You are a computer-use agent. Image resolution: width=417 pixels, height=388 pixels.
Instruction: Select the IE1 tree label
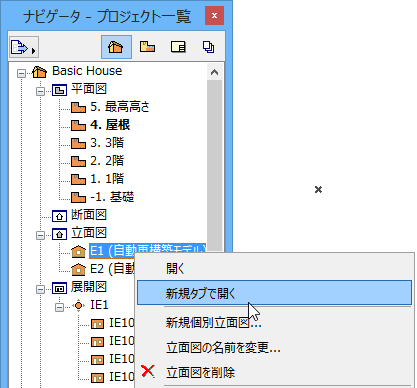(99, 305)
